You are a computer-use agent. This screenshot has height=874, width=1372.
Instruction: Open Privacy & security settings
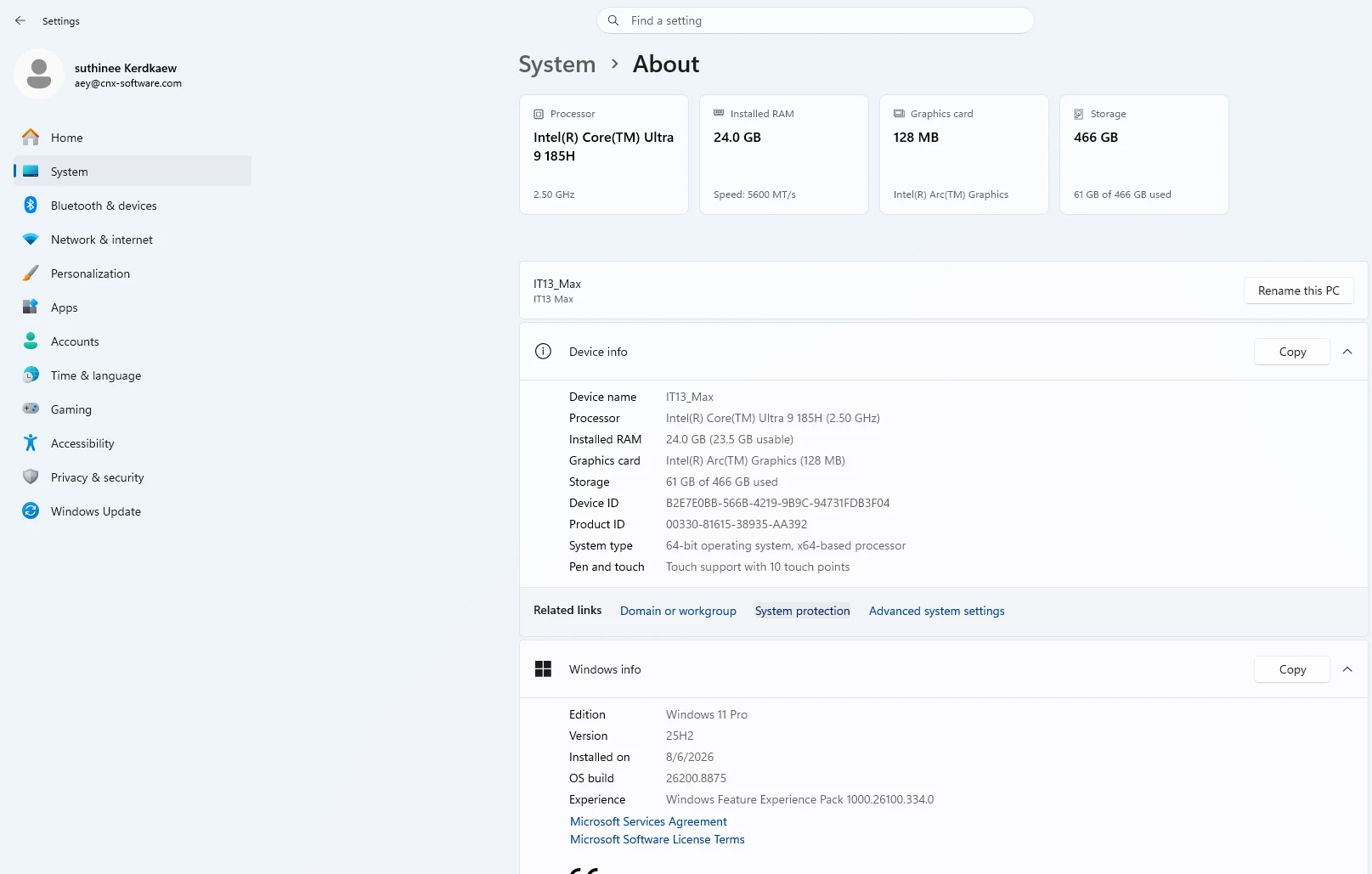(133, 477)
